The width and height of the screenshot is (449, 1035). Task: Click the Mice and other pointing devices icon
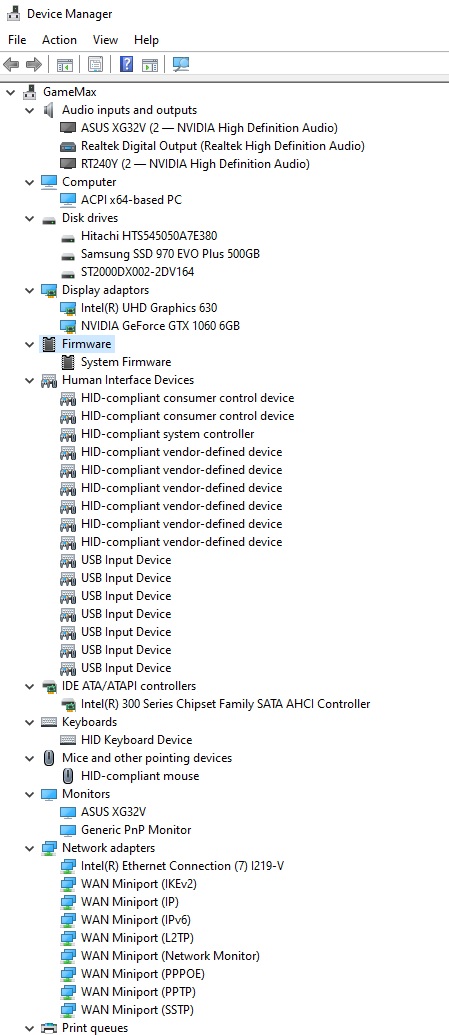pos(49,758)
